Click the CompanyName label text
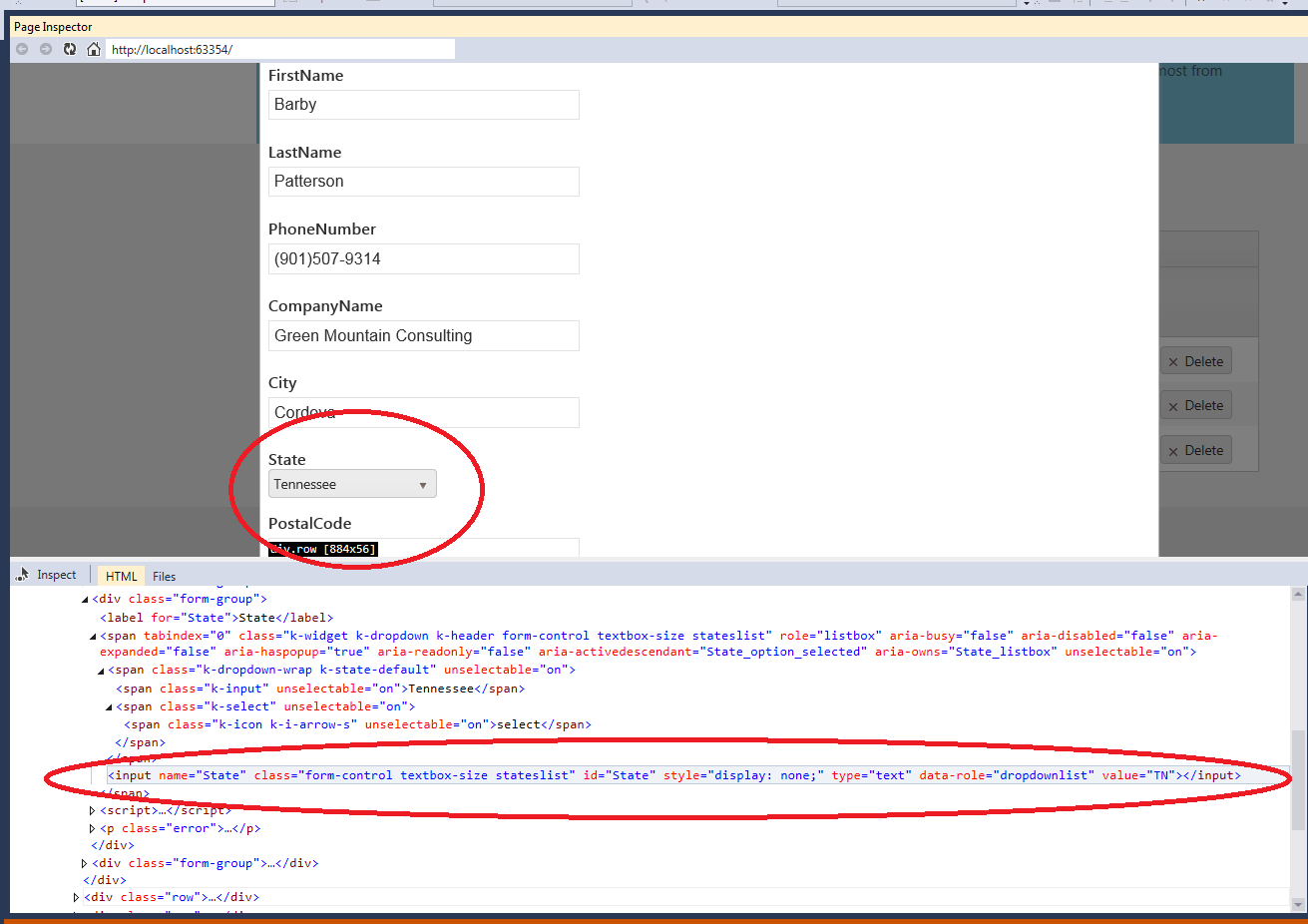 pos(325,306)
